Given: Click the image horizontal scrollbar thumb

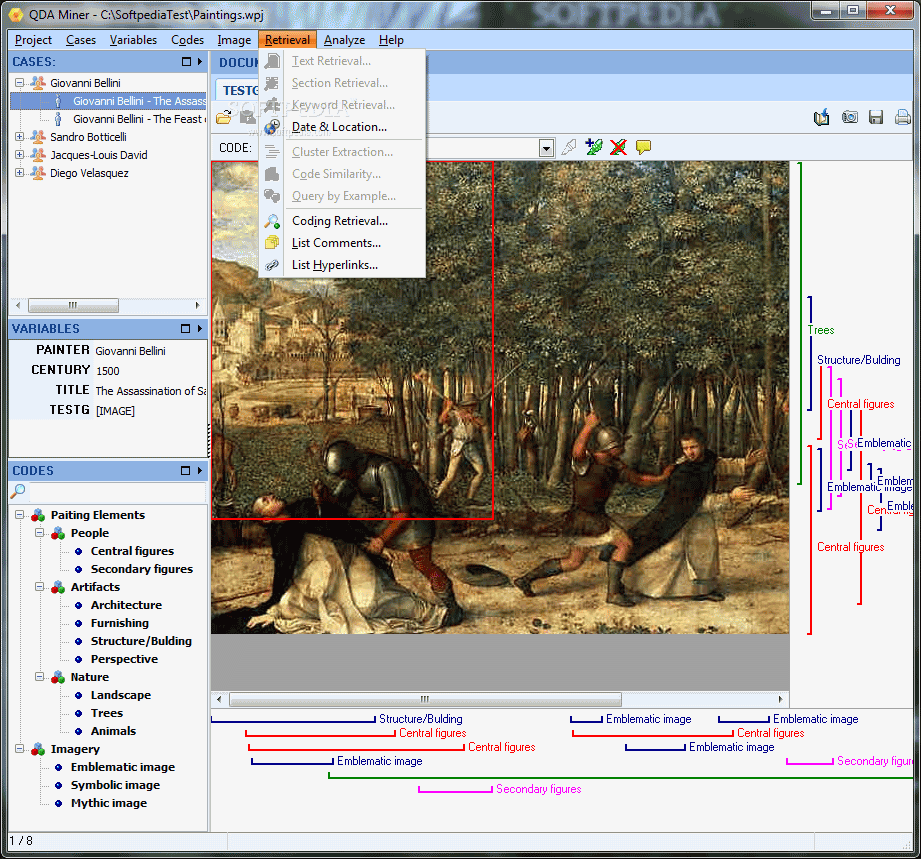Looking at the screenshot, I should click(425, 699).
